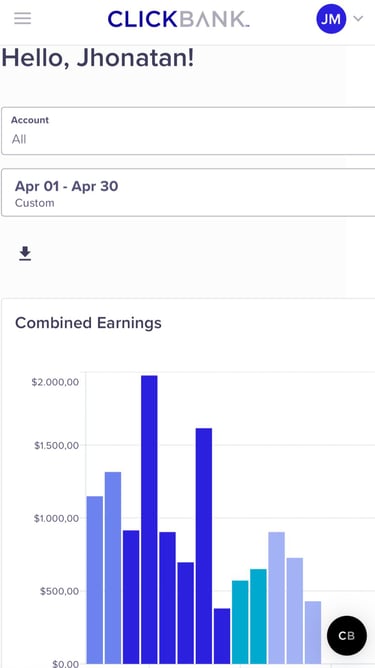Click the last pale lavender bar
Viewport: 375px width, 668px height.
(313, 632)
